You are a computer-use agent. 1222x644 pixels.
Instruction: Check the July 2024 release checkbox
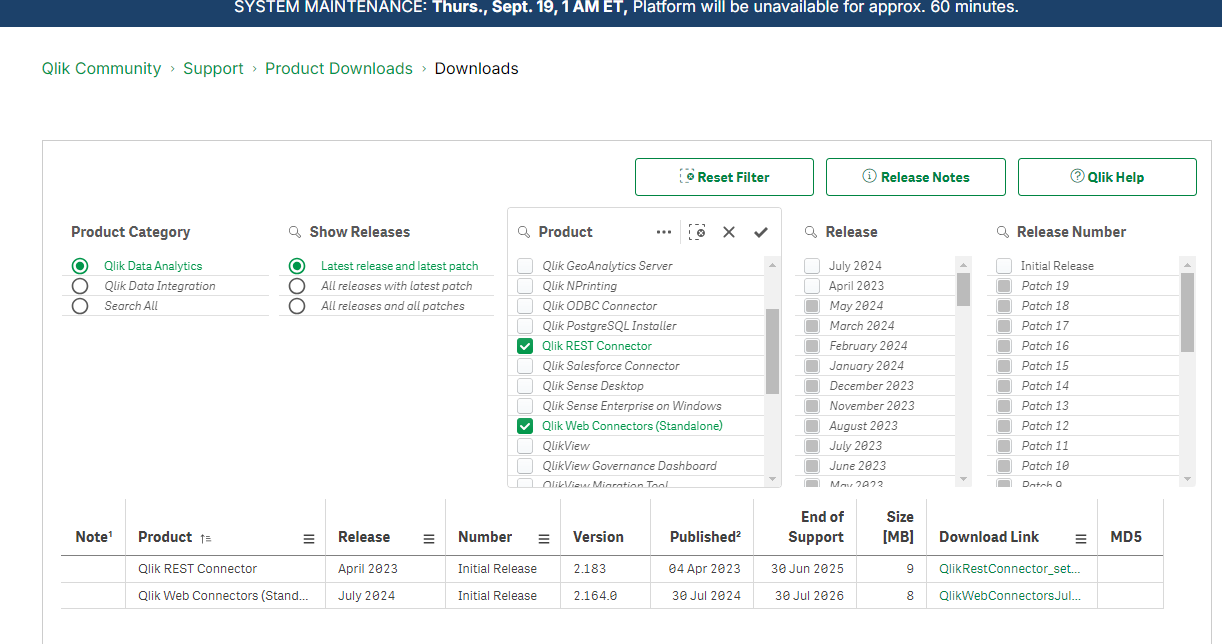coord(812,266)
